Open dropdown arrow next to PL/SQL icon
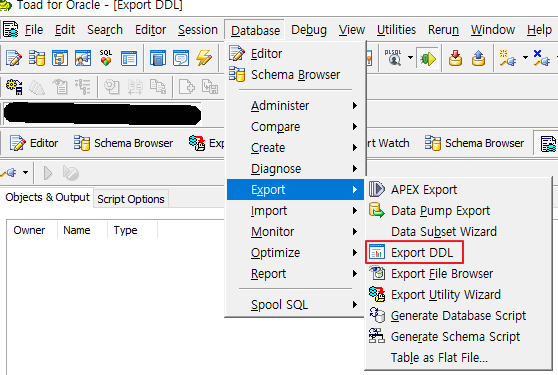The width and height of the screenshot is (558, 375). click(410, 58)
